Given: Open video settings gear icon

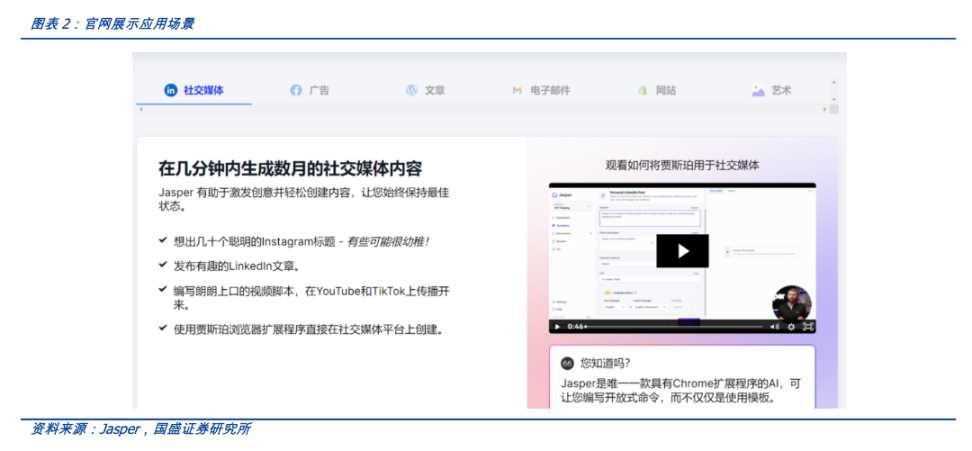Looking at the screenshot, I should (x=791, y=326).
